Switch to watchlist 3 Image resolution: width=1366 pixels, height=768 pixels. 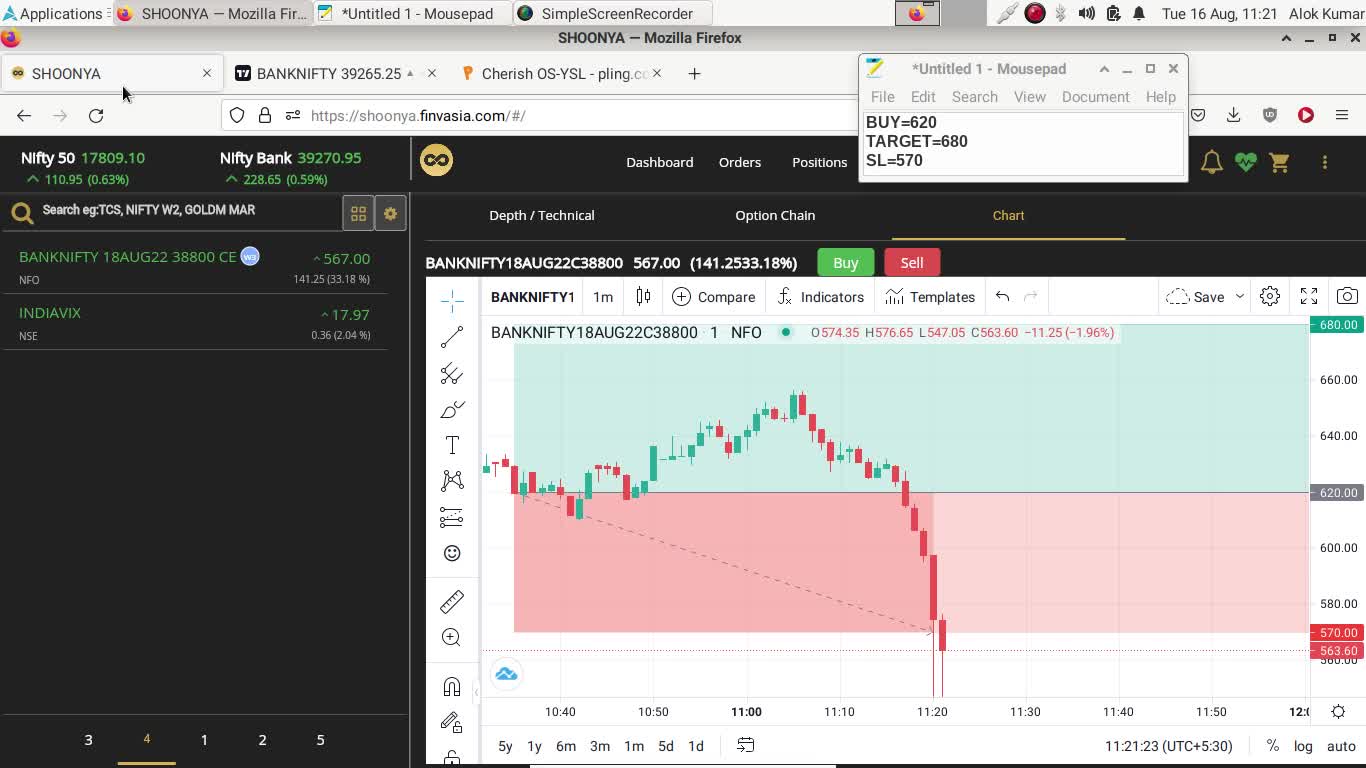point(88,740)
